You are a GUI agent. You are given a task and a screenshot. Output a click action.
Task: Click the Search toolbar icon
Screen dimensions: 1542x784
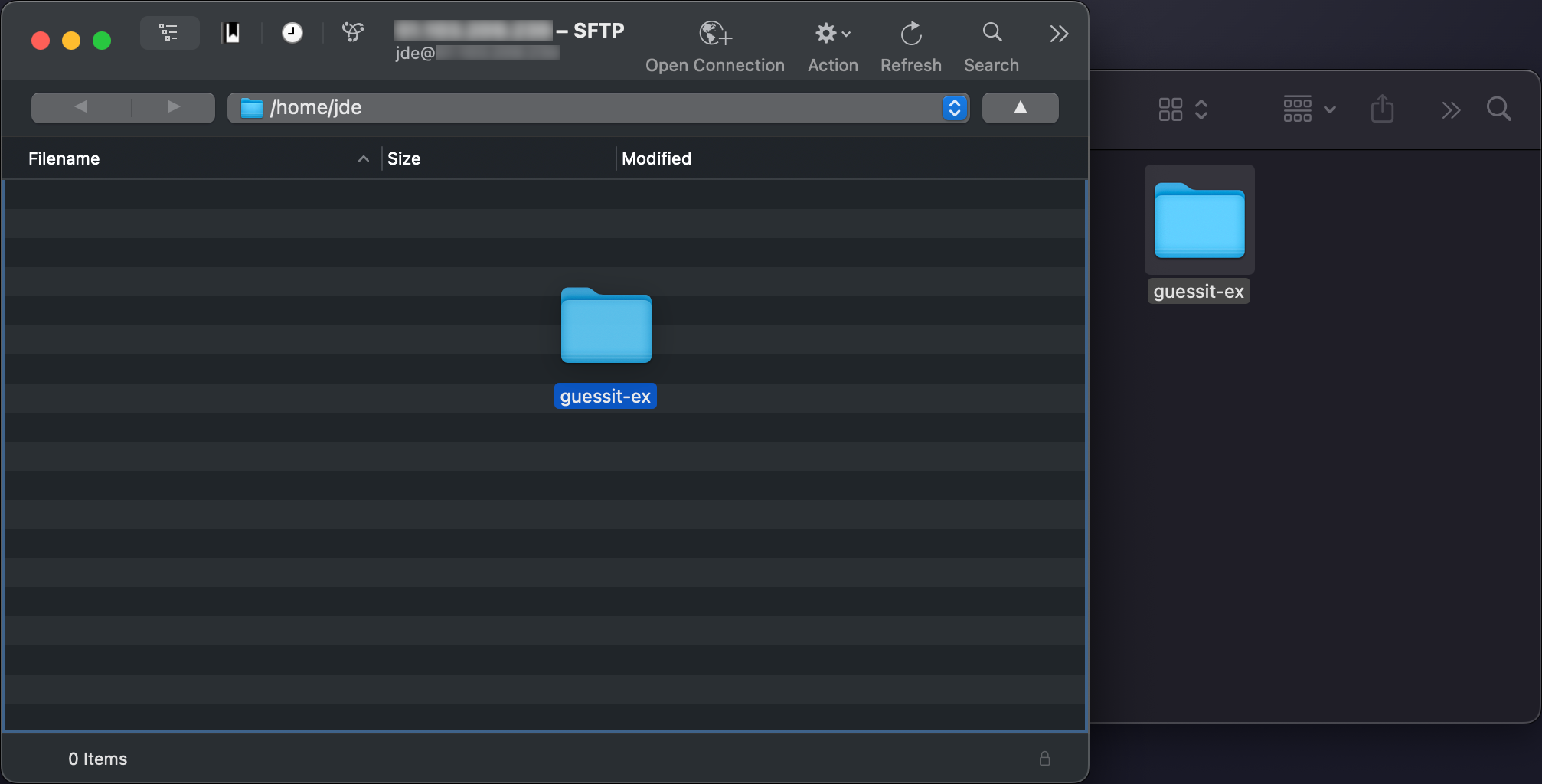pyautogui.click(x=991, y=47)
